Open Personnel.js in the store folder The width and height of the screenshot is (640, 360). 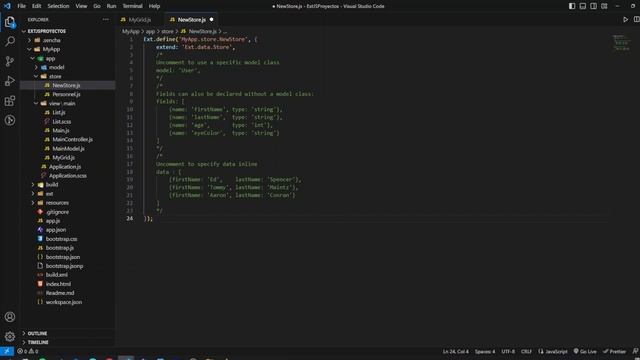pos(66,94)
